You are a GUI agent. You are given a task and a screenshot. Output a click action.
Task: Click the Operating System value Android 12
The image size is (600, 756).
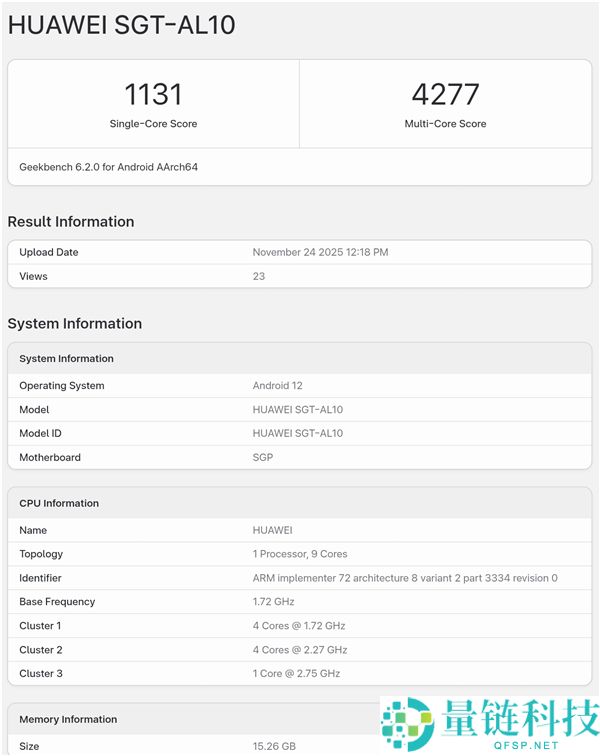278,386
